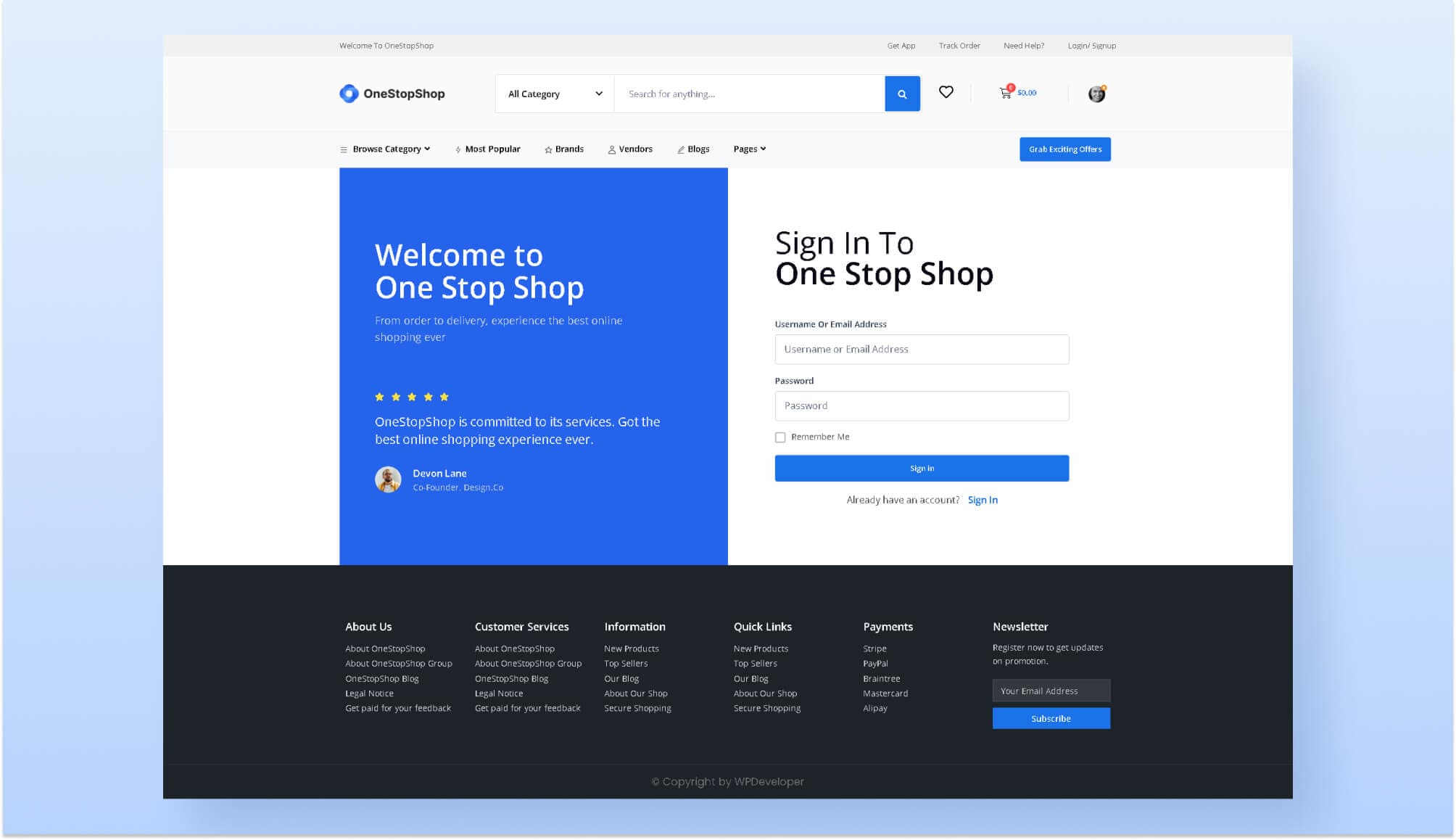Open the Legal Notice footer link

point(369,693)
